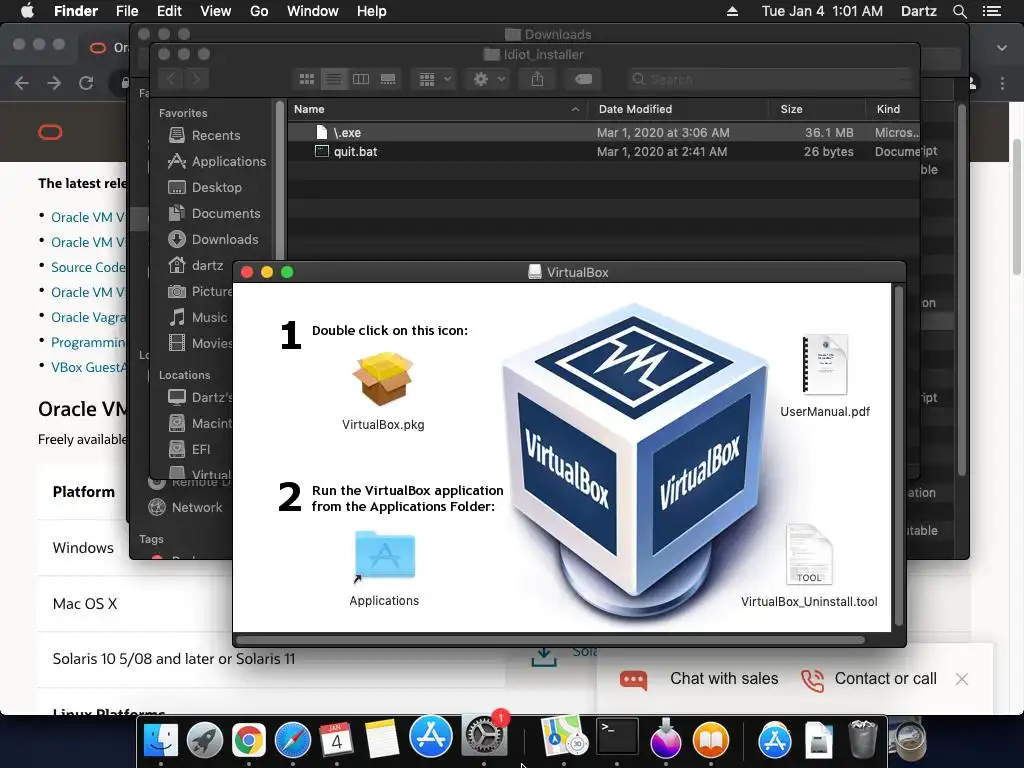Open Notification Center list icon

click(x=992, y=11)
